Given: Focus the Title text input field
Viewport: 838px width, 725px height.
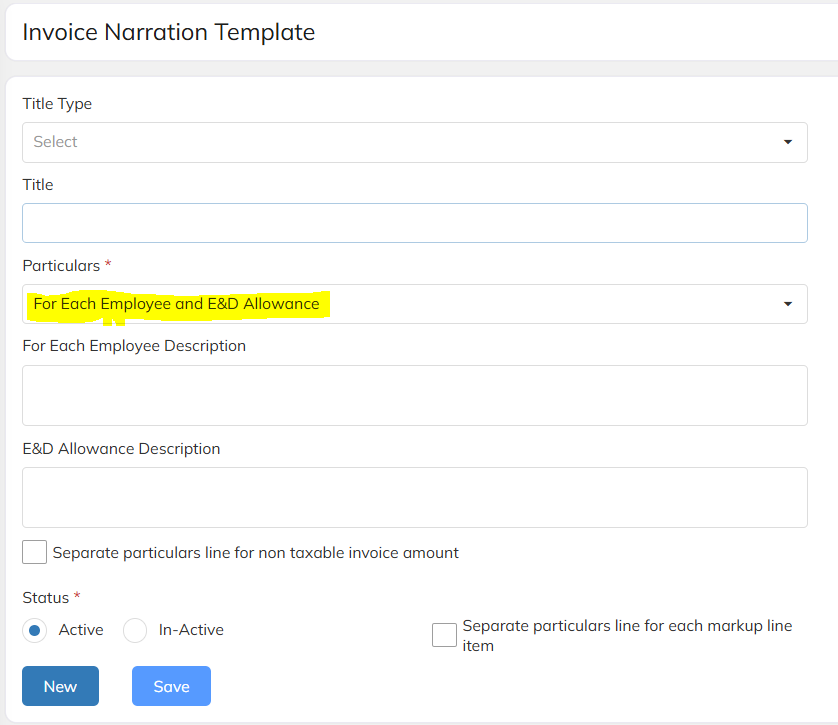Looking at the screenshot, I should coord(415,223).
